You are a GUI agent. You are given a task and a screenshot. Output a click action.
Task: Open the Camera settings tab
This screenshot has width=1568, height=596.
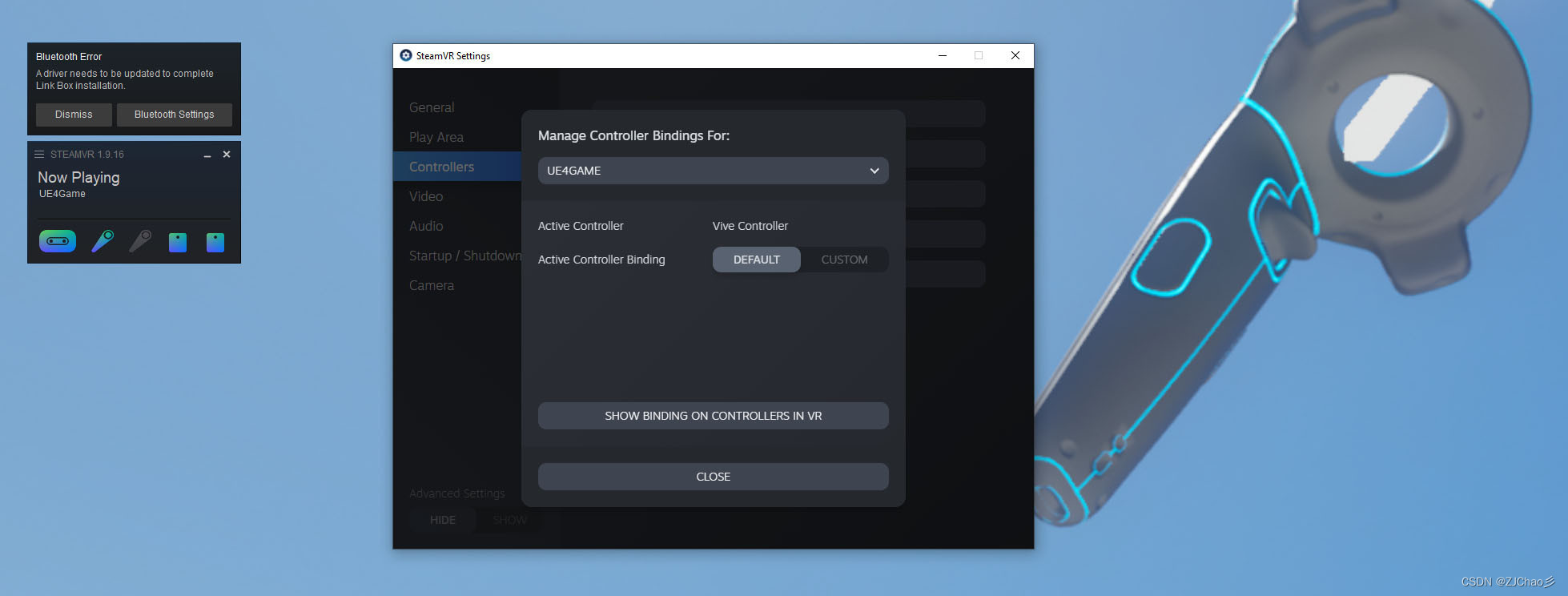(432, 285)
